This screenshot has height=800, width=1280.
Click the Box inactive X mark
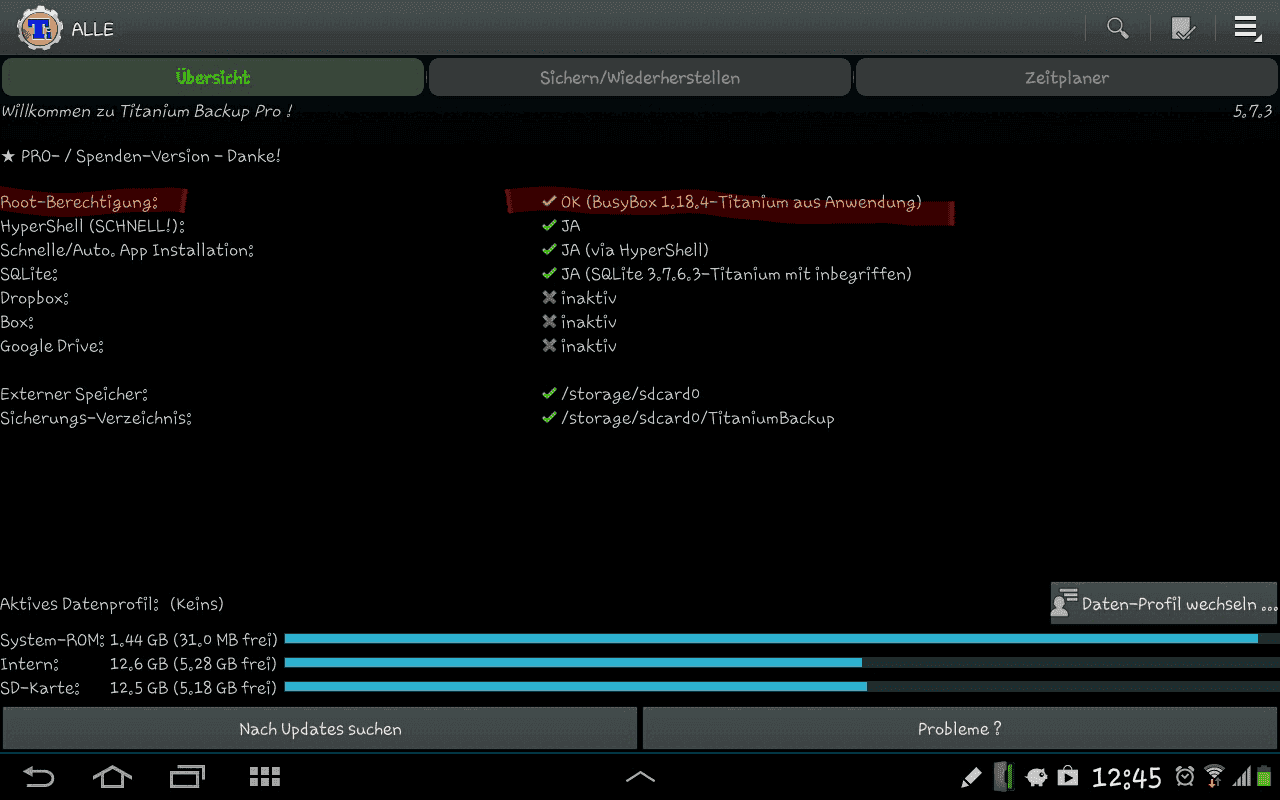(x=548, y=322)
